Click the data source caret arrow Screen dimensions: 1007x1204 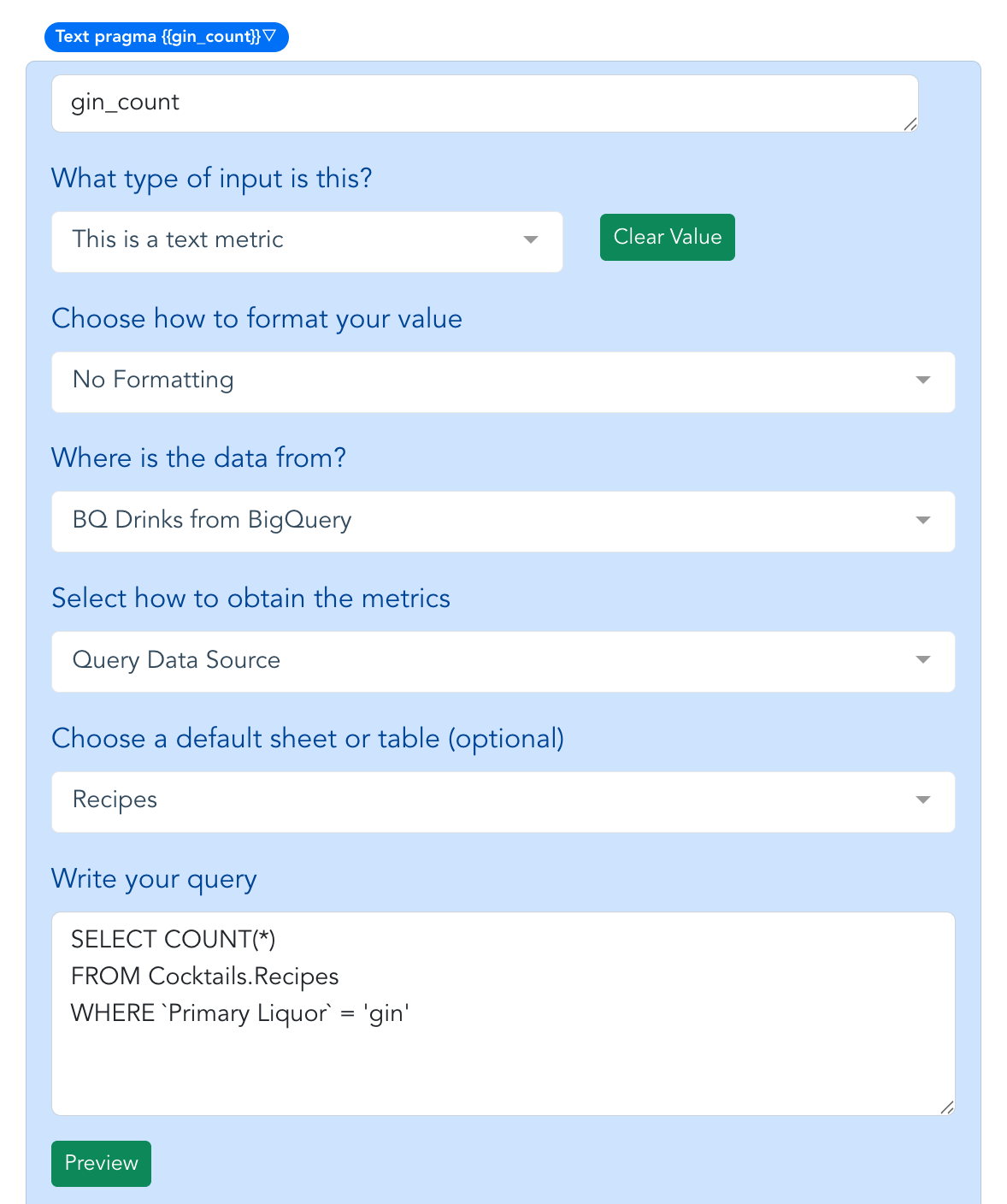click(922, 520)
